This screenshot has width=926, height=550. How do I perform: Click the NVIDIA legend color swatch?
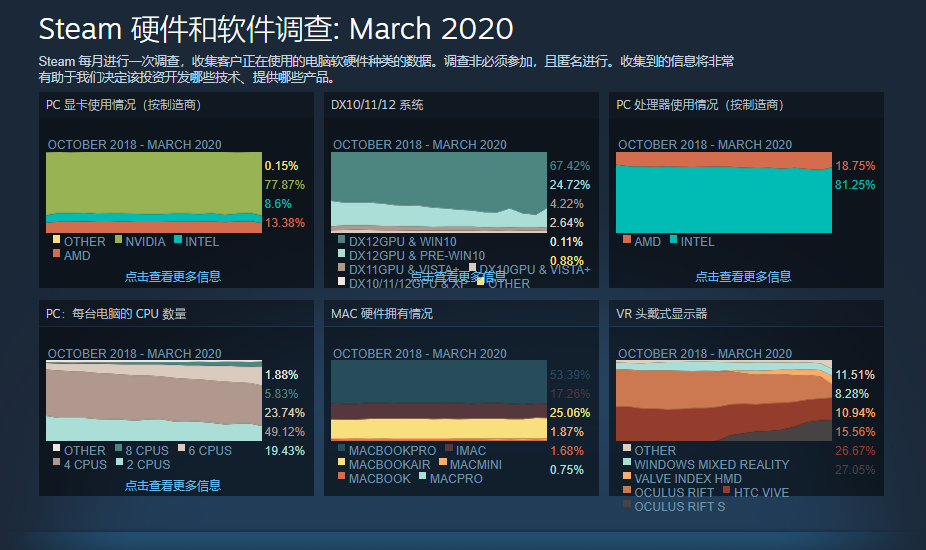pos(117,240)
